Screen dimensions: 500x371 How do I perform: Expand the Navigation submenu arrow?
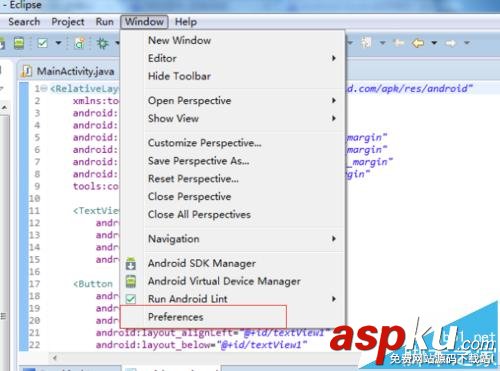pyautogui.click(x=333, y=239)
